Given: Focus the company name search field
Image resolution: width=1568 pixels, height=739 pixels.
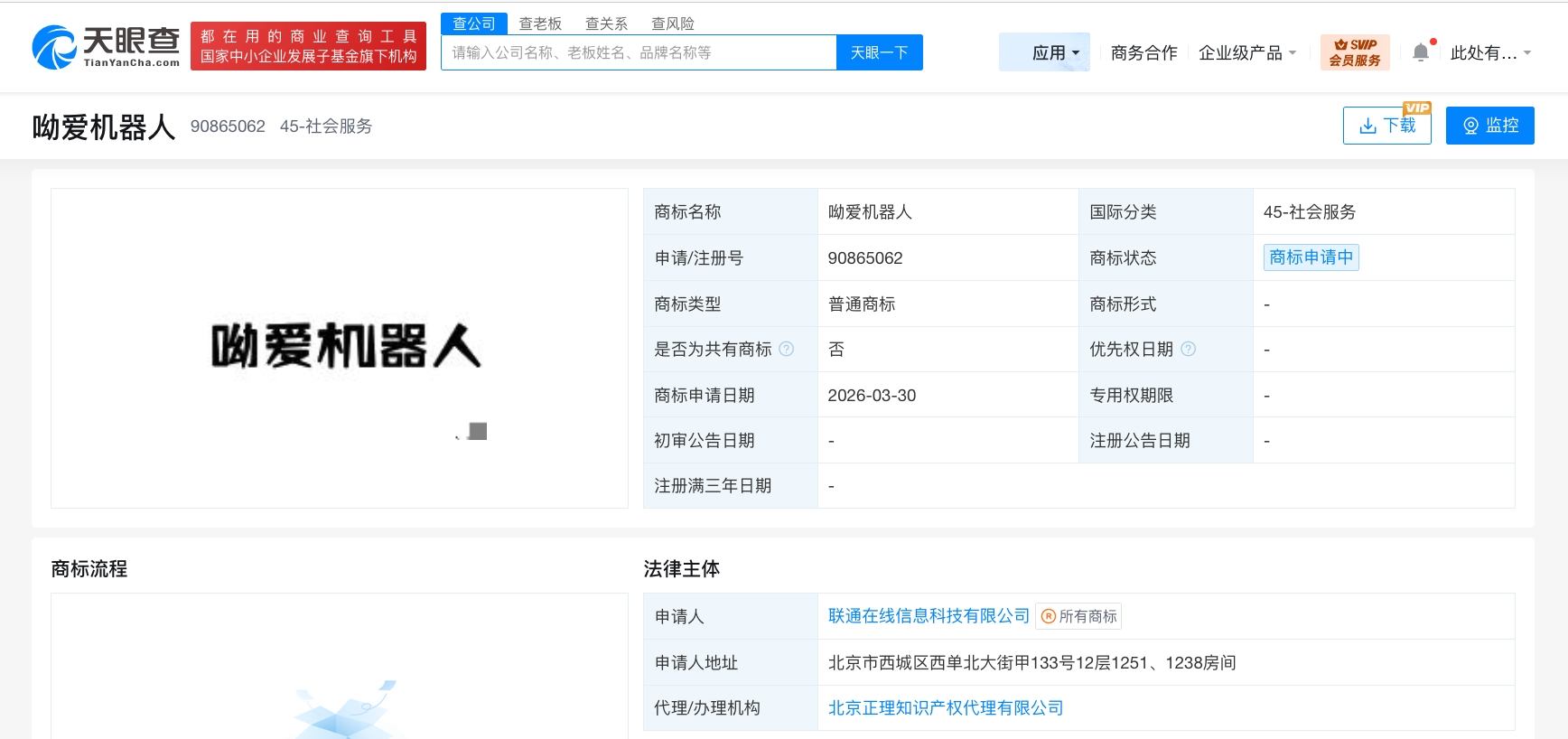Looking at the screenshot, I should [x=639, y=52].
